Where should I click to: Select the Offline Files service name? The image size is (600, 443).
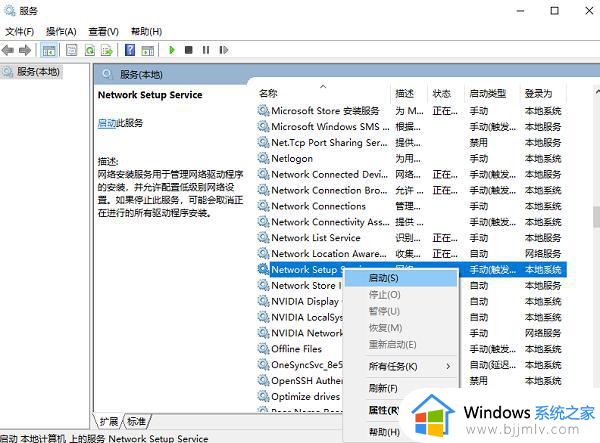pos(297,349)
